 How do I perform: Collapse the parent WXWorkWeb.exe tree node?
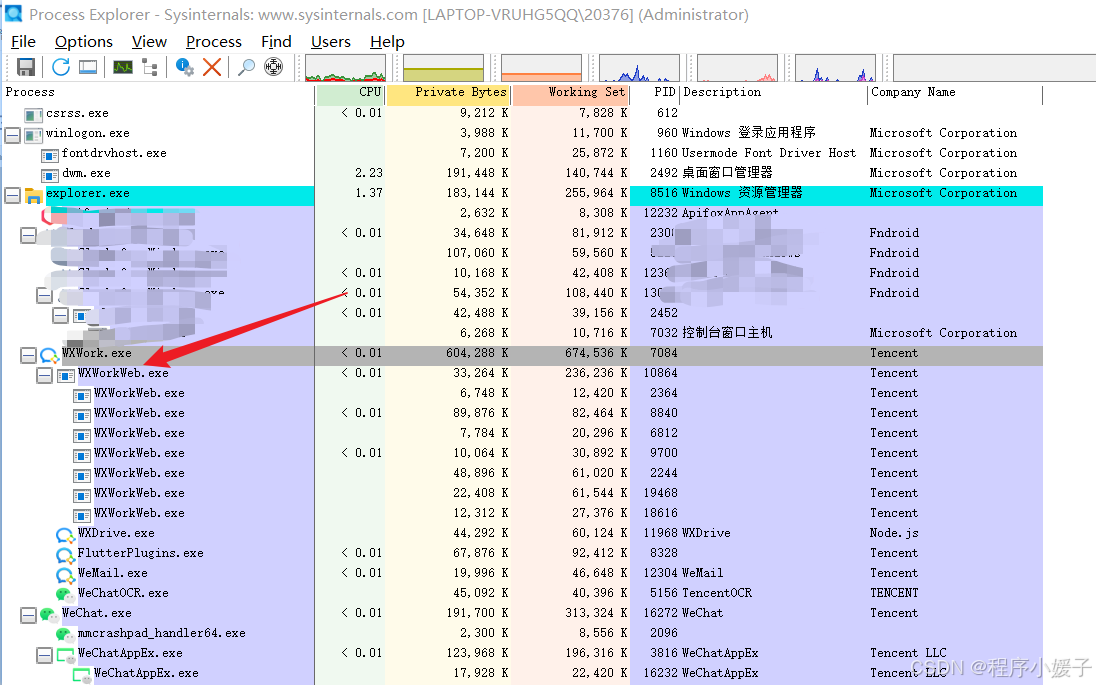point(44,375)
